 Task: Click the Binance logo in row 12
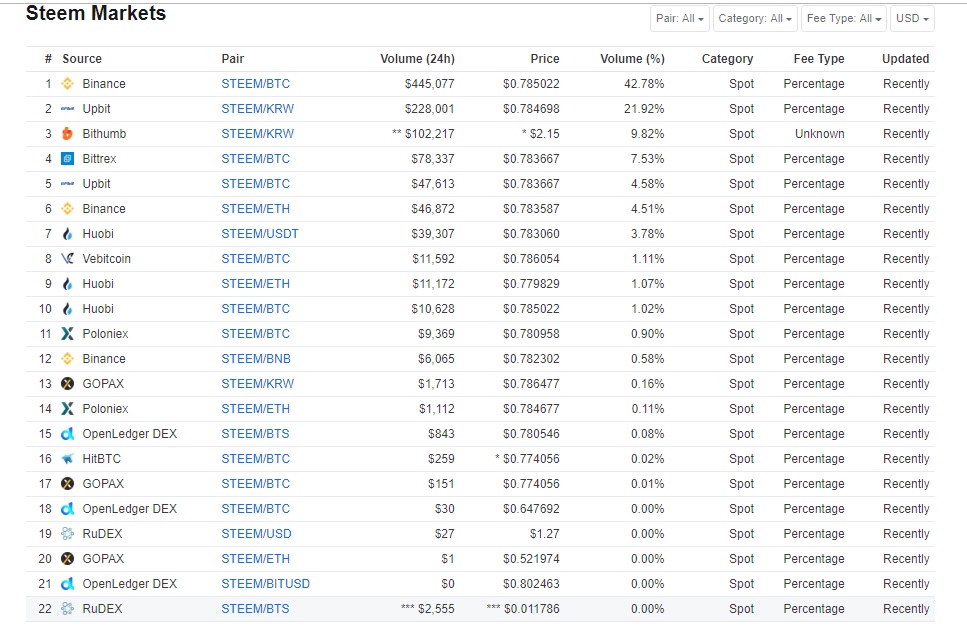68,358
